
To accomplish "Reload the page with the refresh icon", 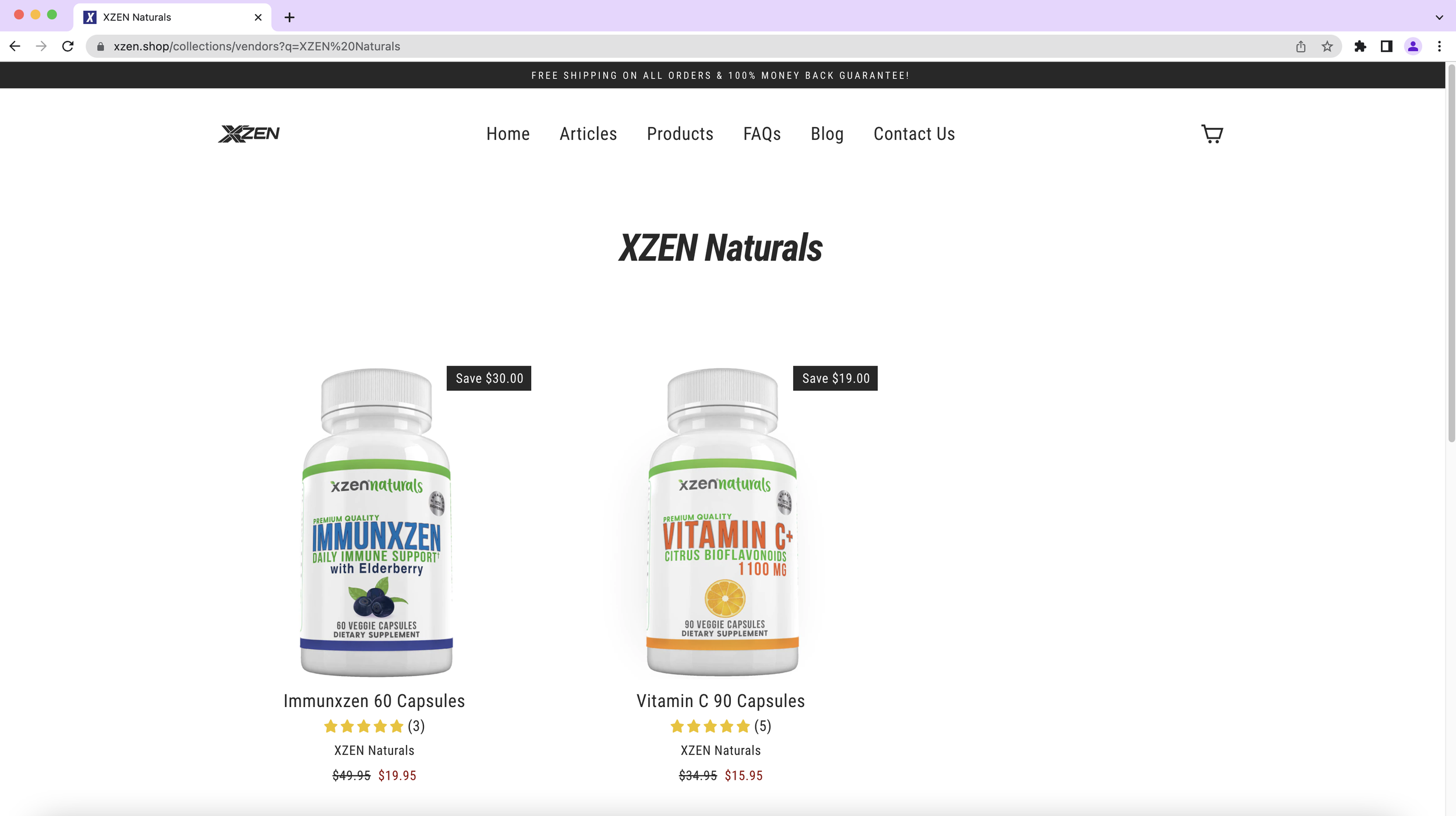I will (68, 46).
